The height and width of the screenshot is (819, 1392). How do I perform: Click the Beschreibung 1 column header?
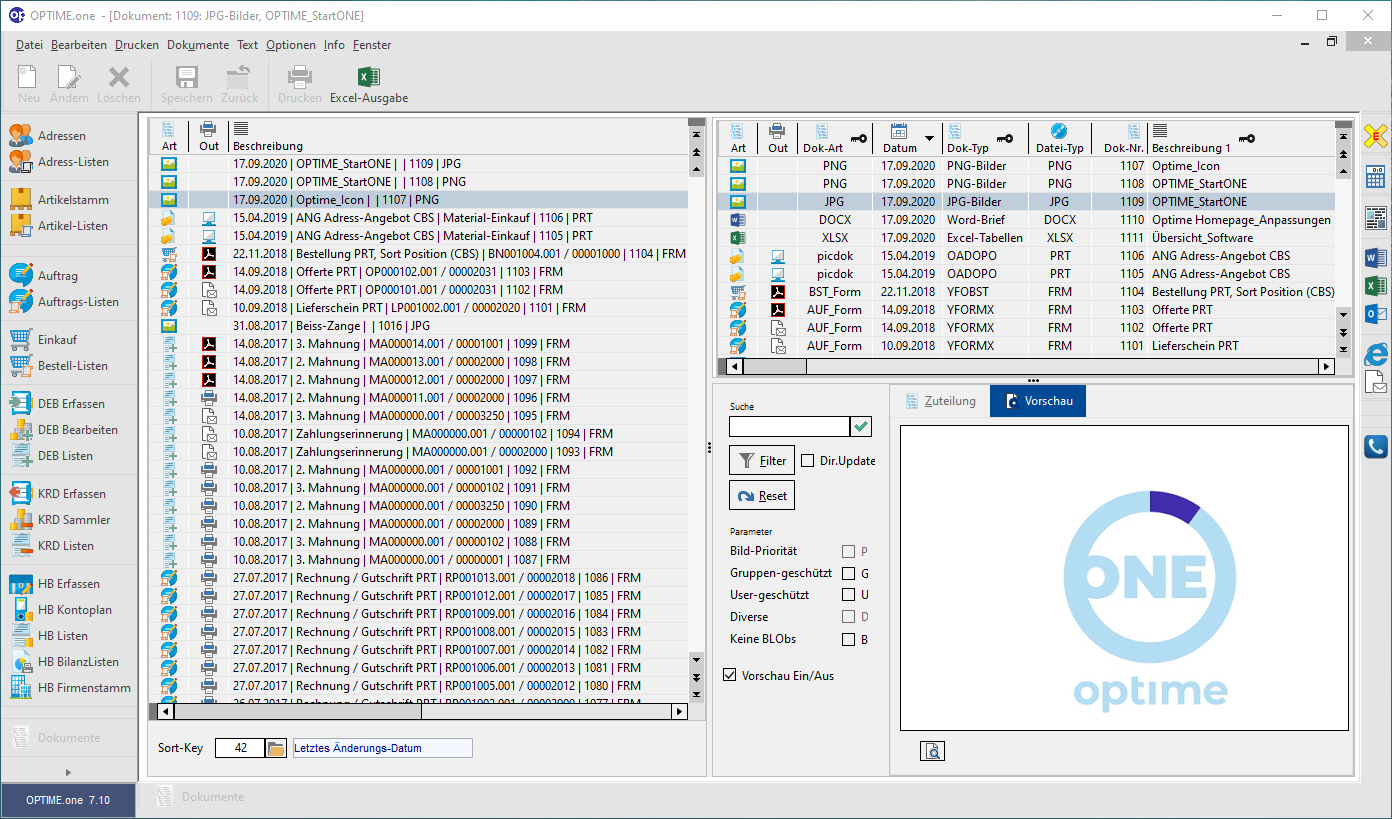pyautogui.click(x=1240, y=139)
